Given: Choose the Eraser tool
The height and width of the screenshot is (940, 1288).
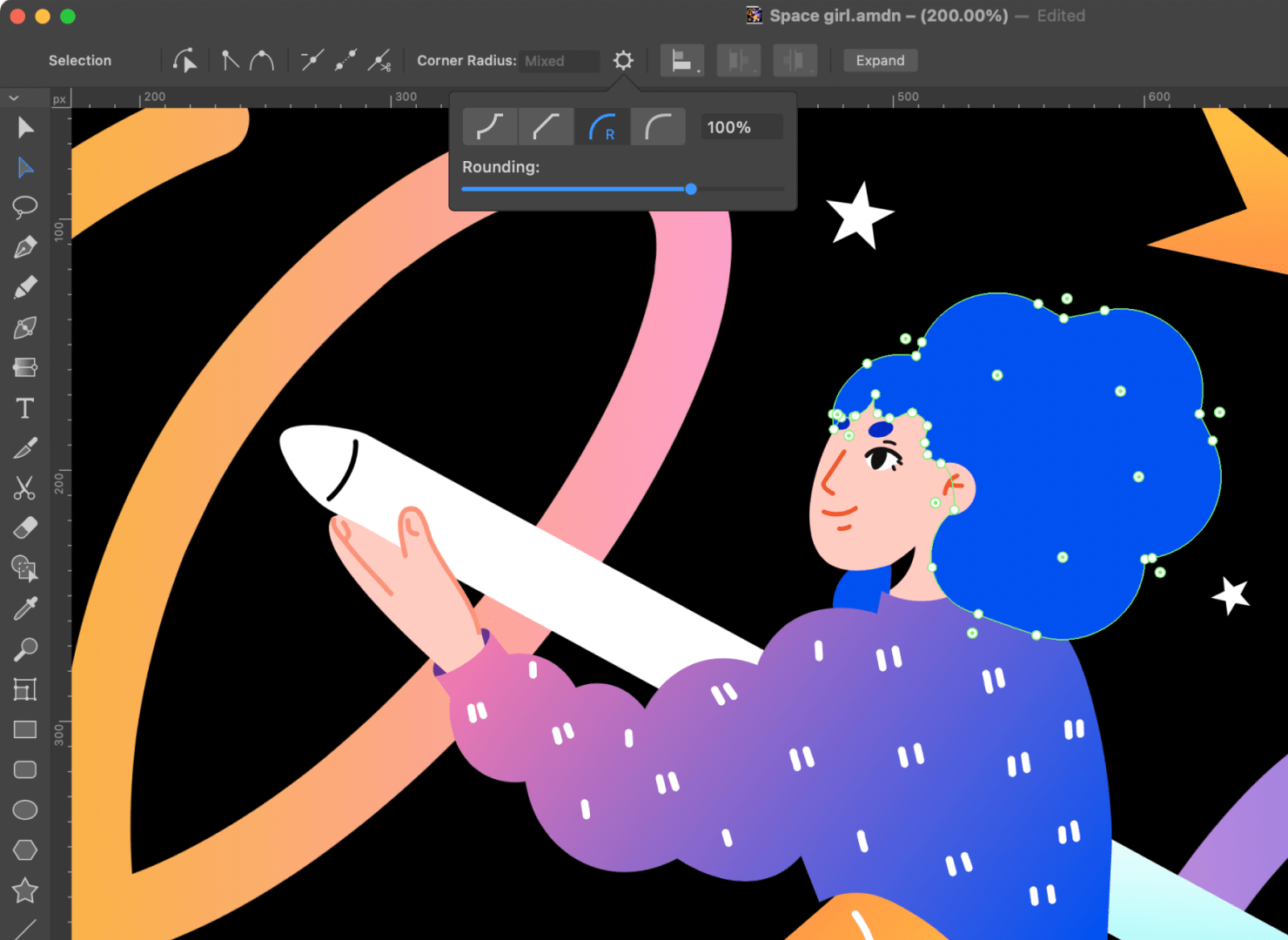Looking at the screenshot, I should [25, 528].
